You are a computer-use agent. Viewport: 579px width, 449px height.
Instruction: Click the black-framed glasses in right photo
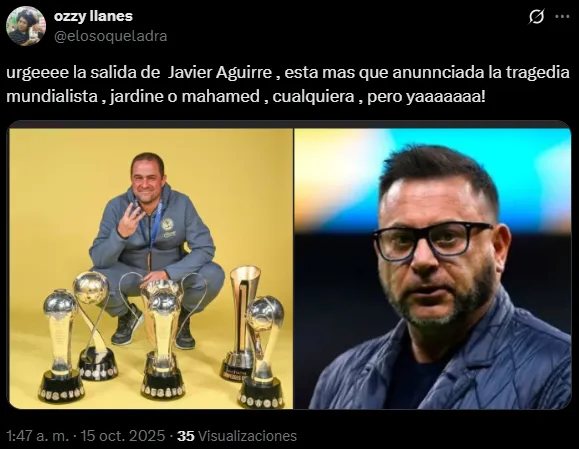tap(432, 240)
